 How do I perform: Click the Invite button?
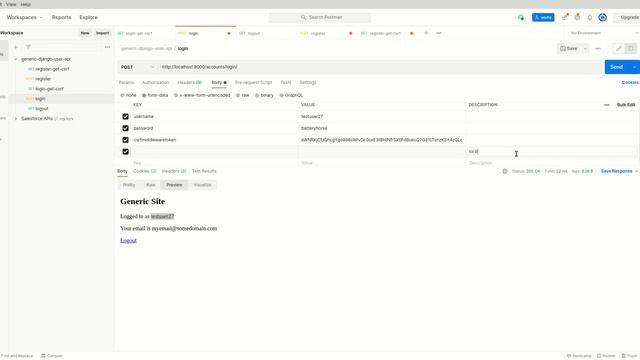click(543, 18)
